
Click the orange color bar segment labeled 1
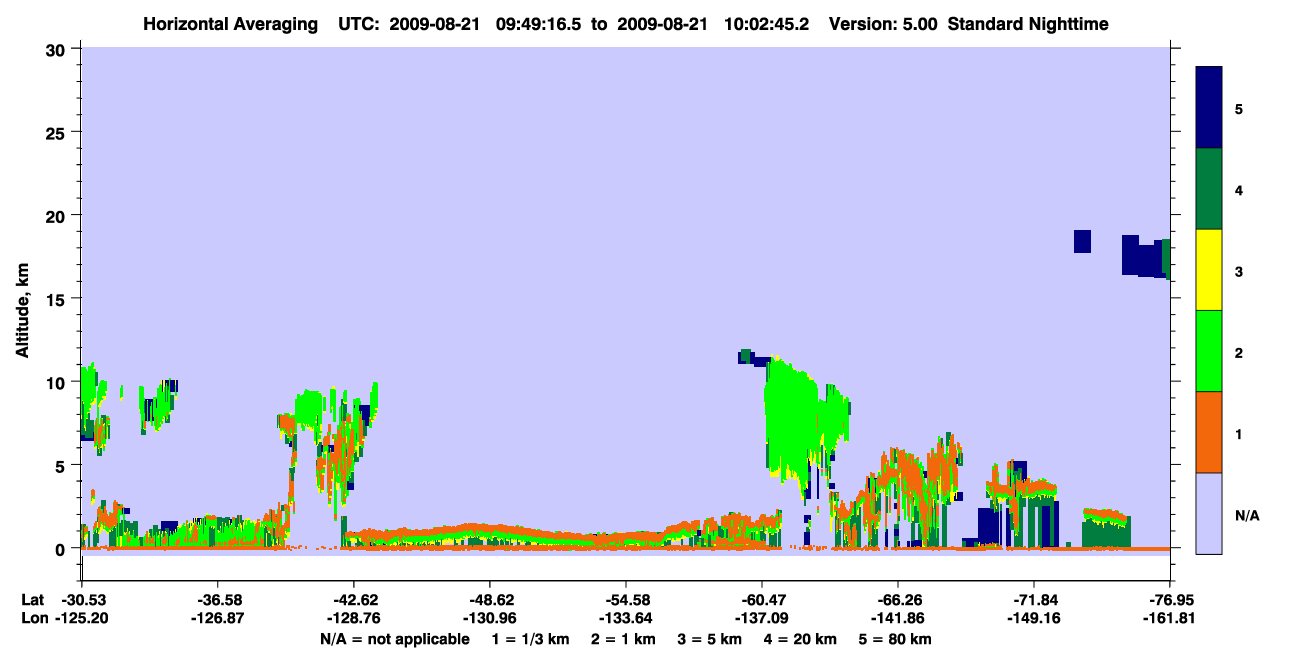tap(1209, 432)
